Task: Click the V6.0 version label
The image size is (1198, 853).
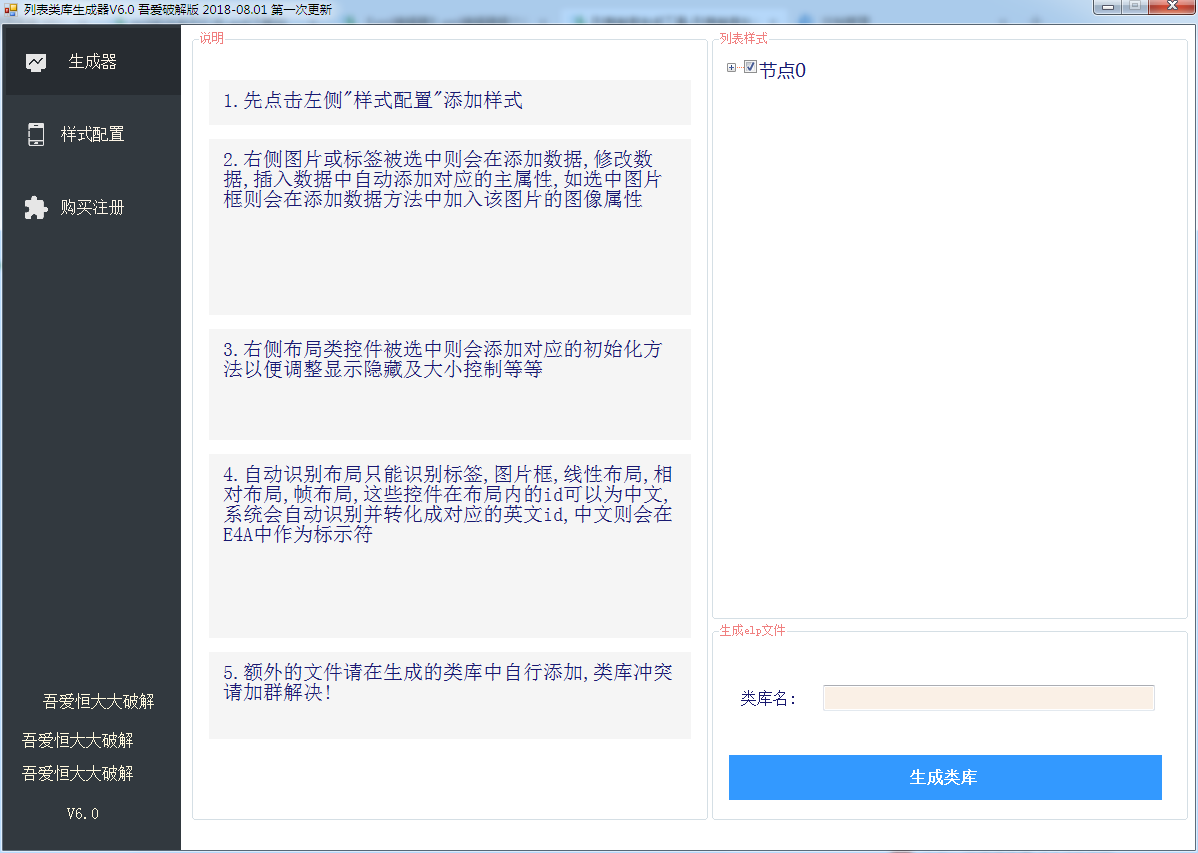Action: point(83,814)
